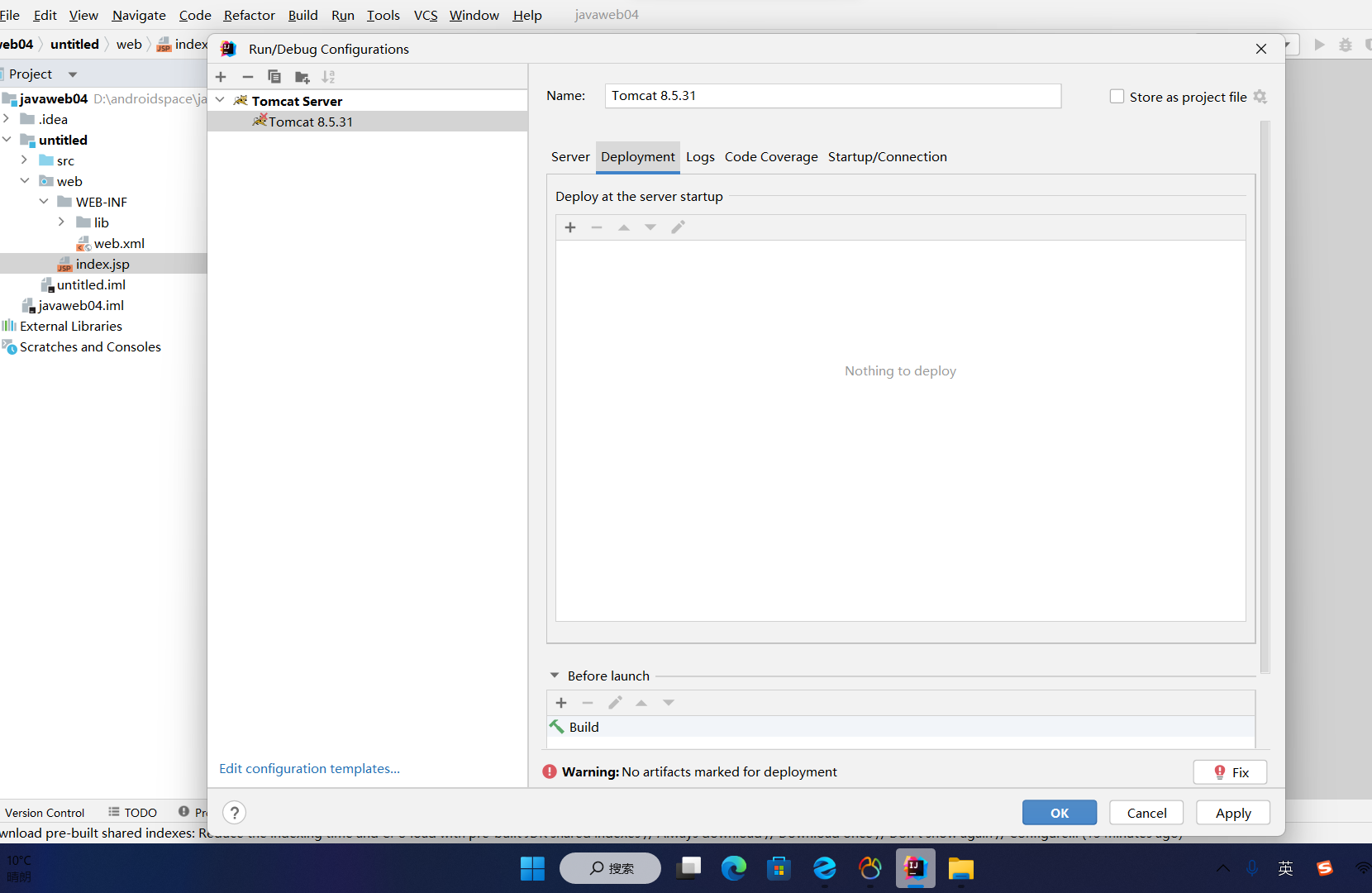Select index.jsp in project tree
Image resolution: width=1372 pixels, height=893 pixels.
click(93, 264)
